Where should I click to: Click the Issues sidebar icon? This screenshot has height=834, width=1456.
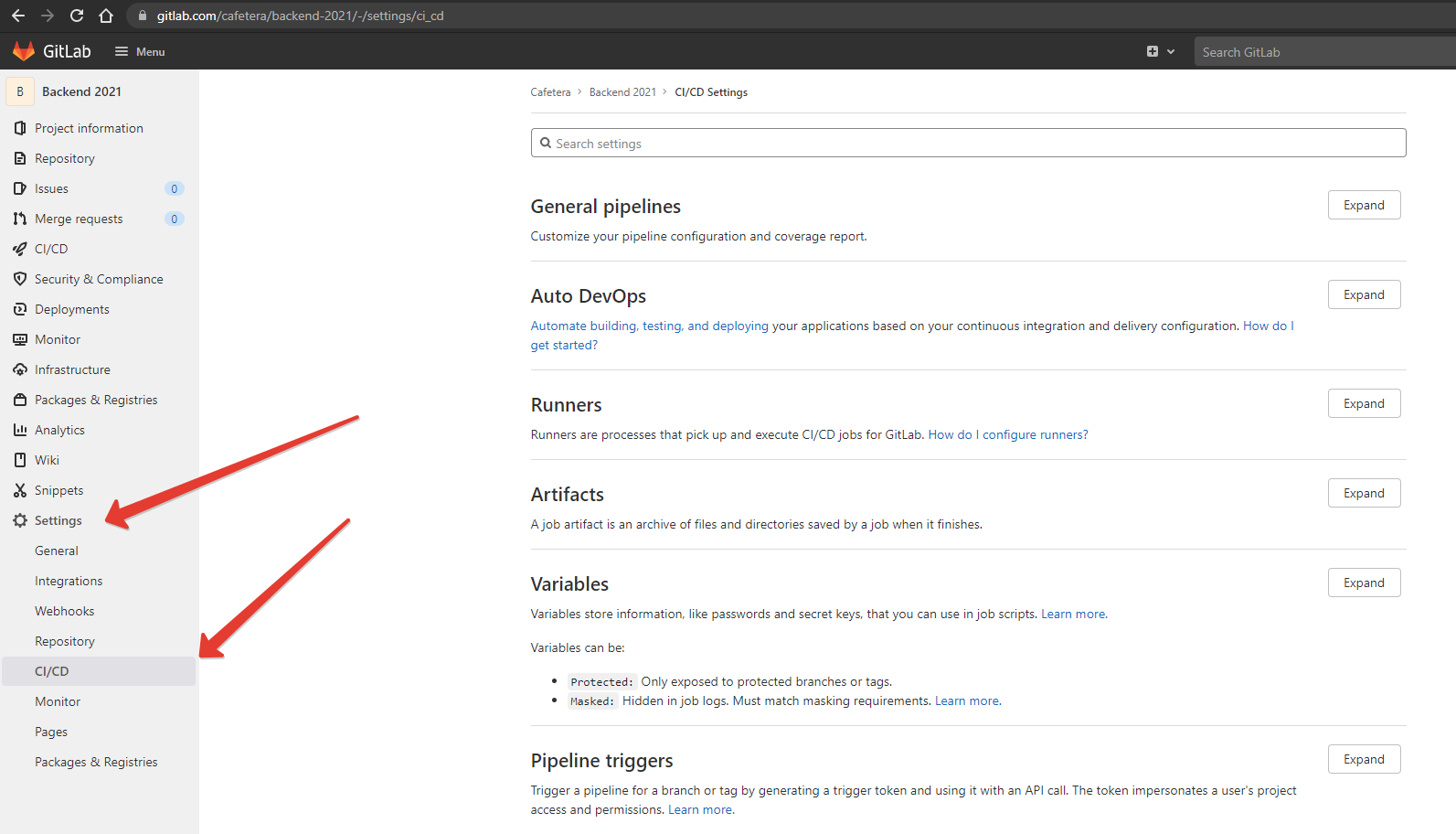(20, 188)
